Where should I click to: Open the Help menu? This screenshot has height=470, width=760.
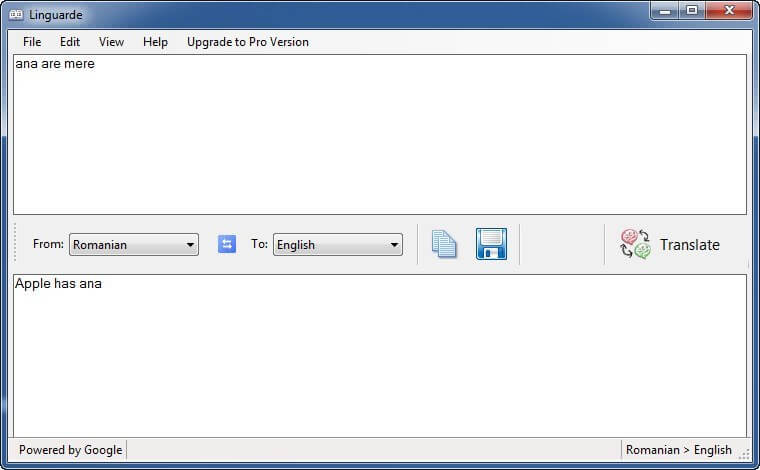tap(155, 42)
